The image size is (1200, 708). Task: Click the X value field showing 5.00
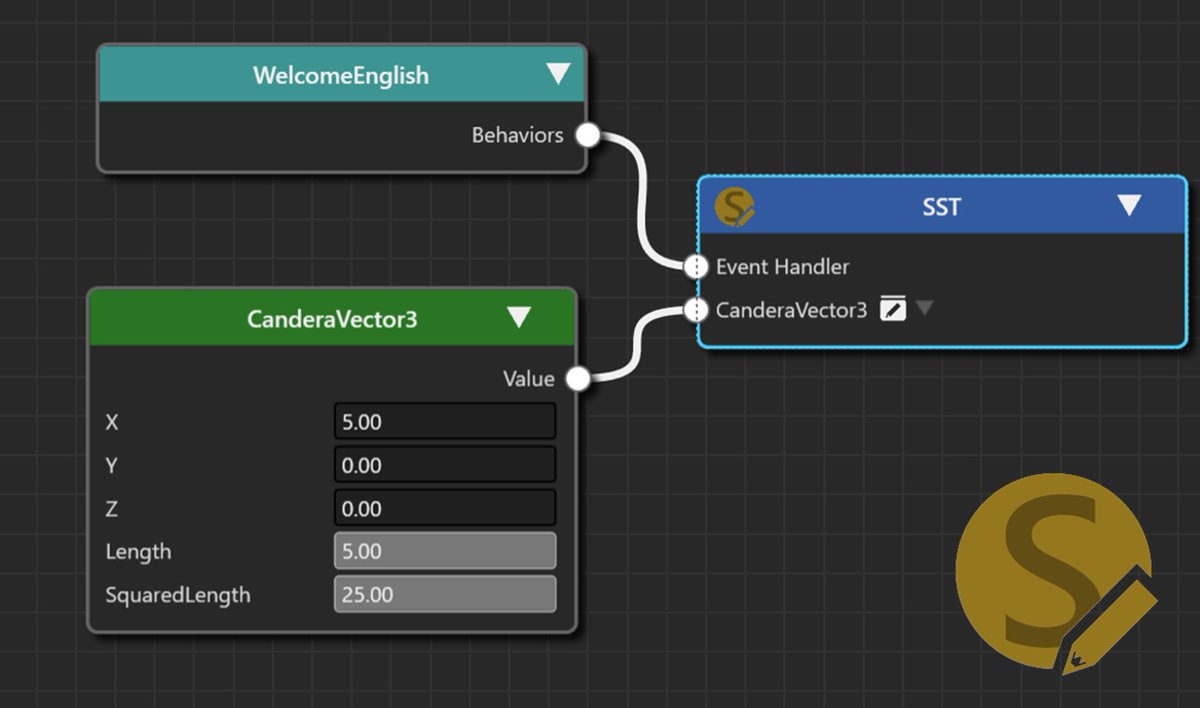[x=444, y=421]
